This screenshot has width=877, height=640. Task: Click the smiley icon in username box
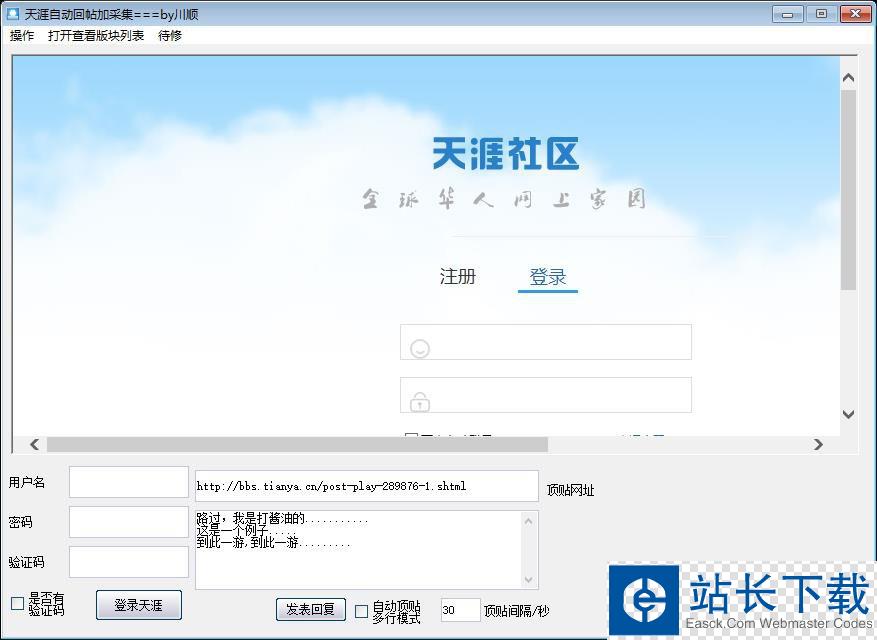click(x=420, y=349)
